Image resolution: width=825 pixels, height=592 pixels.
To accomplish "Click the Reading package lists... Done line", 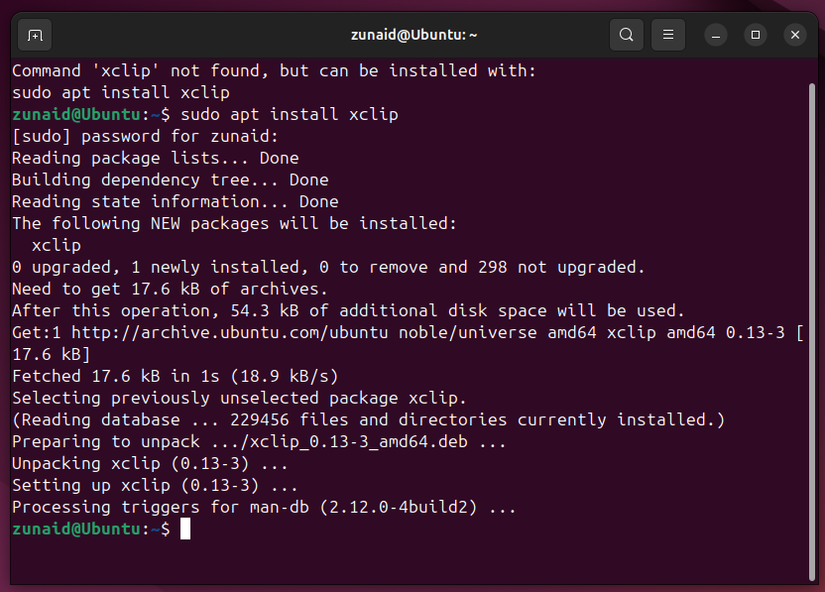I will pyautogui.click(x=154, y=157).
